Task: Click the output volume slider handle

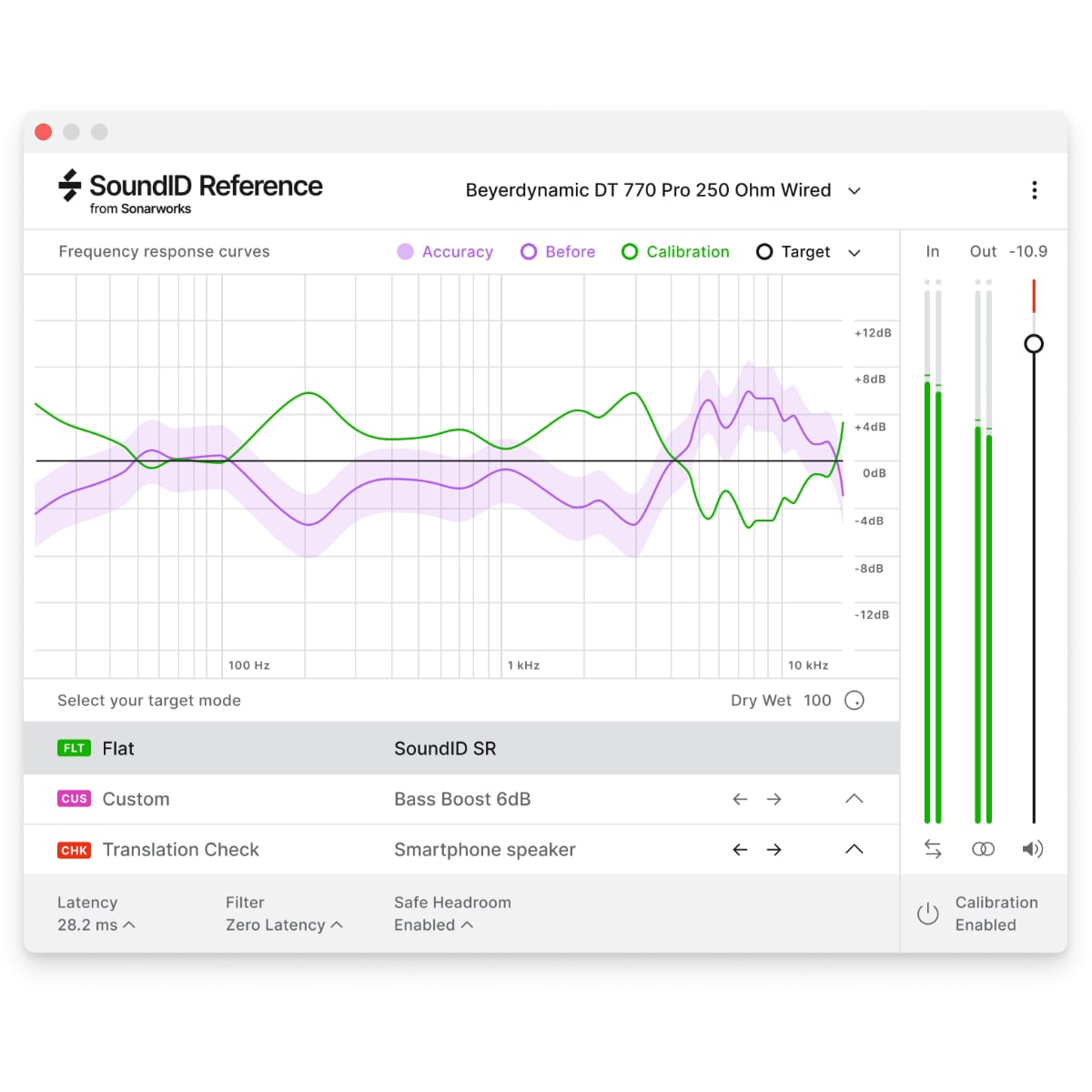Action: (1034, 344)
